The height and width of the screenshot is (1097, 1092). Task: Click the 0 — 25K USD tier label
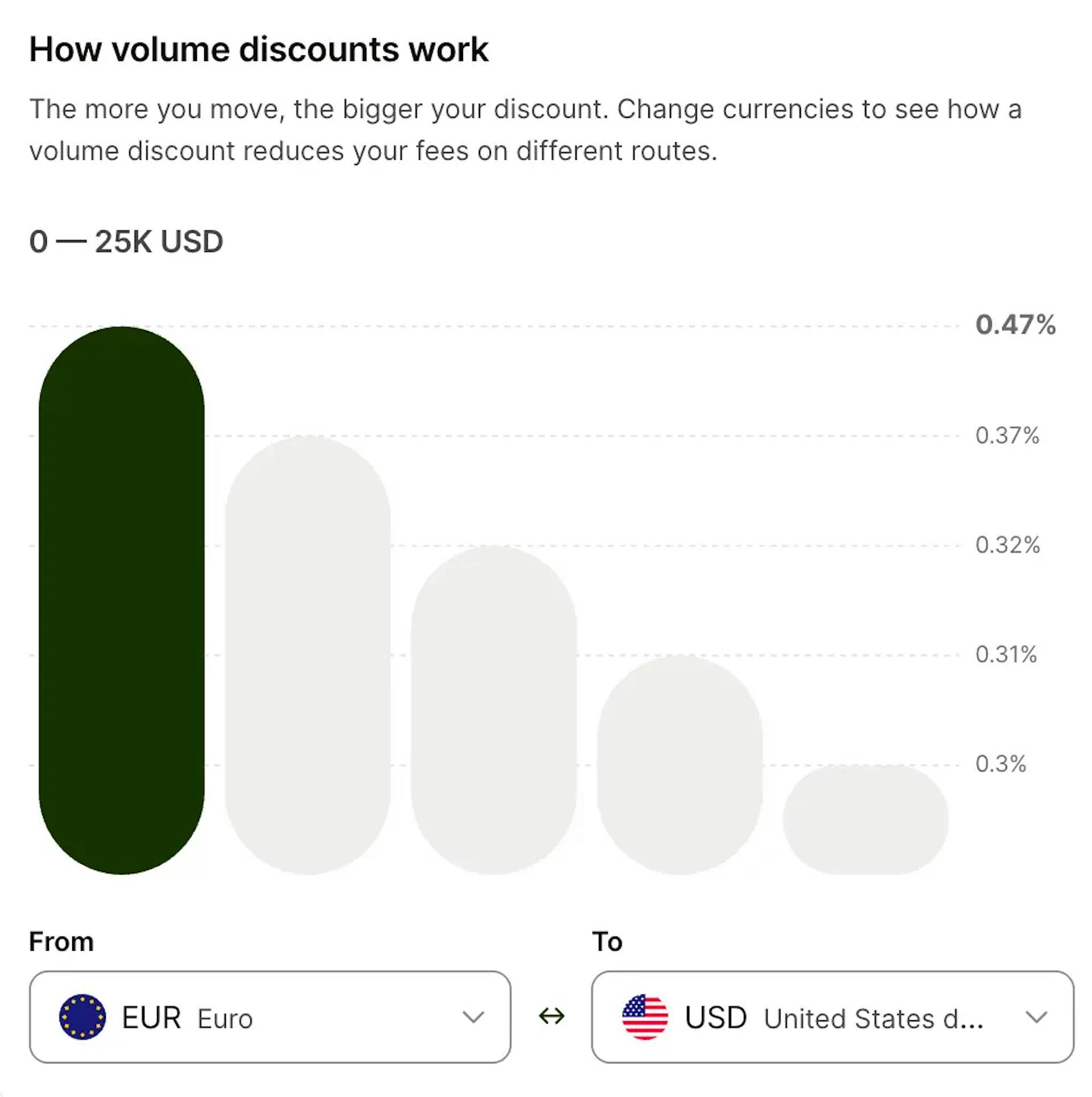126,241
